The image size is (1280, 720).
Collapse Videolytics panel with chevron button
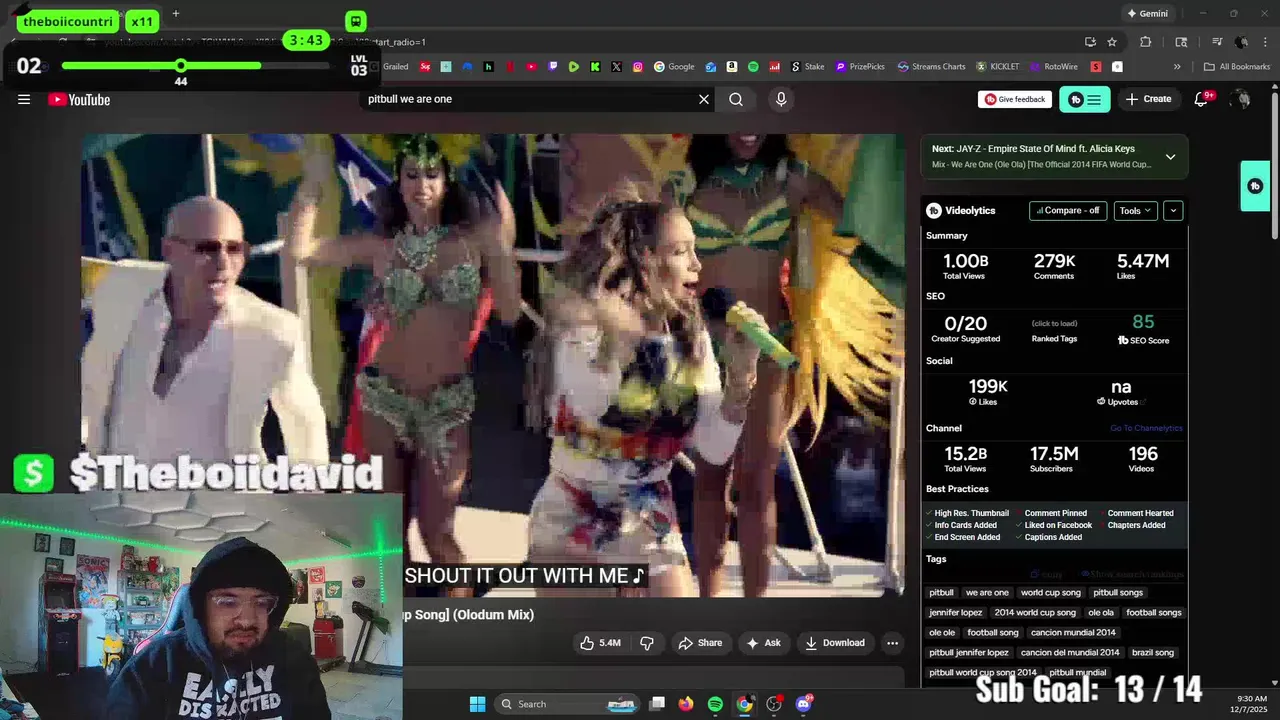(x=1173, y=210)
